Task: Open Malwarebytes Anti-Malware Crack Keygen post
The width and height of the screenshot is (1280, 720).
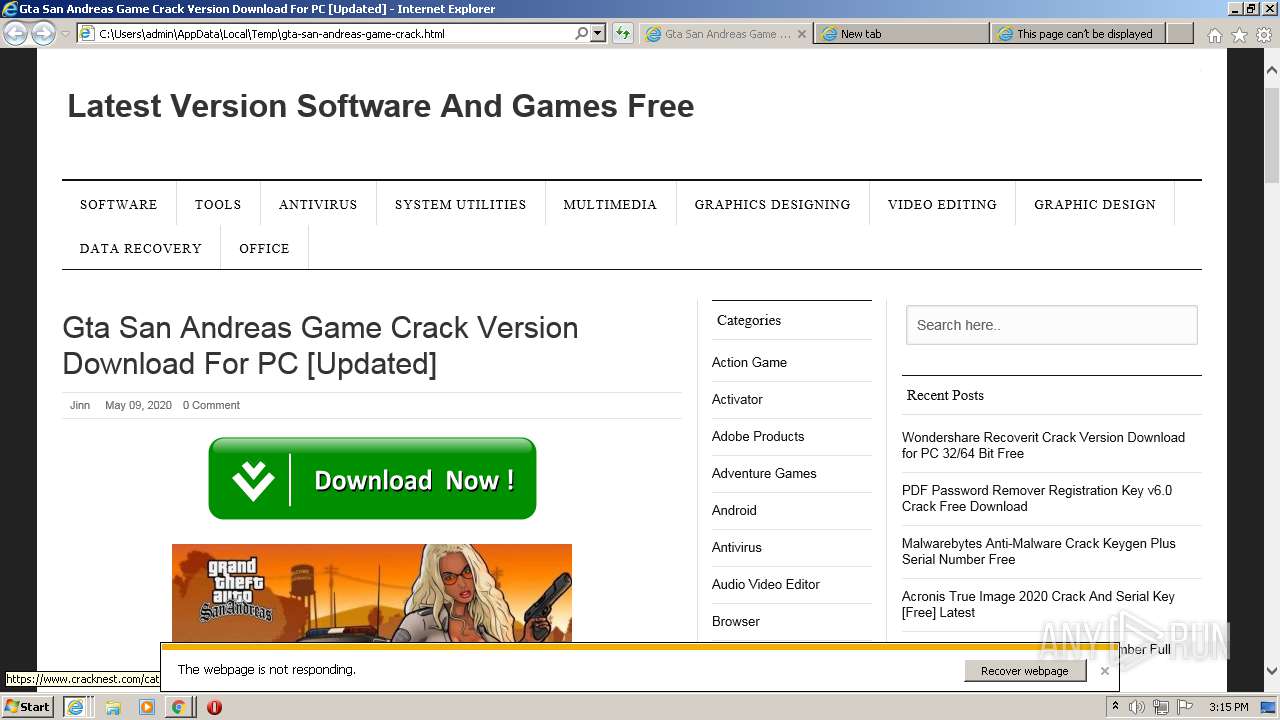Action: tap(1039, 551)
